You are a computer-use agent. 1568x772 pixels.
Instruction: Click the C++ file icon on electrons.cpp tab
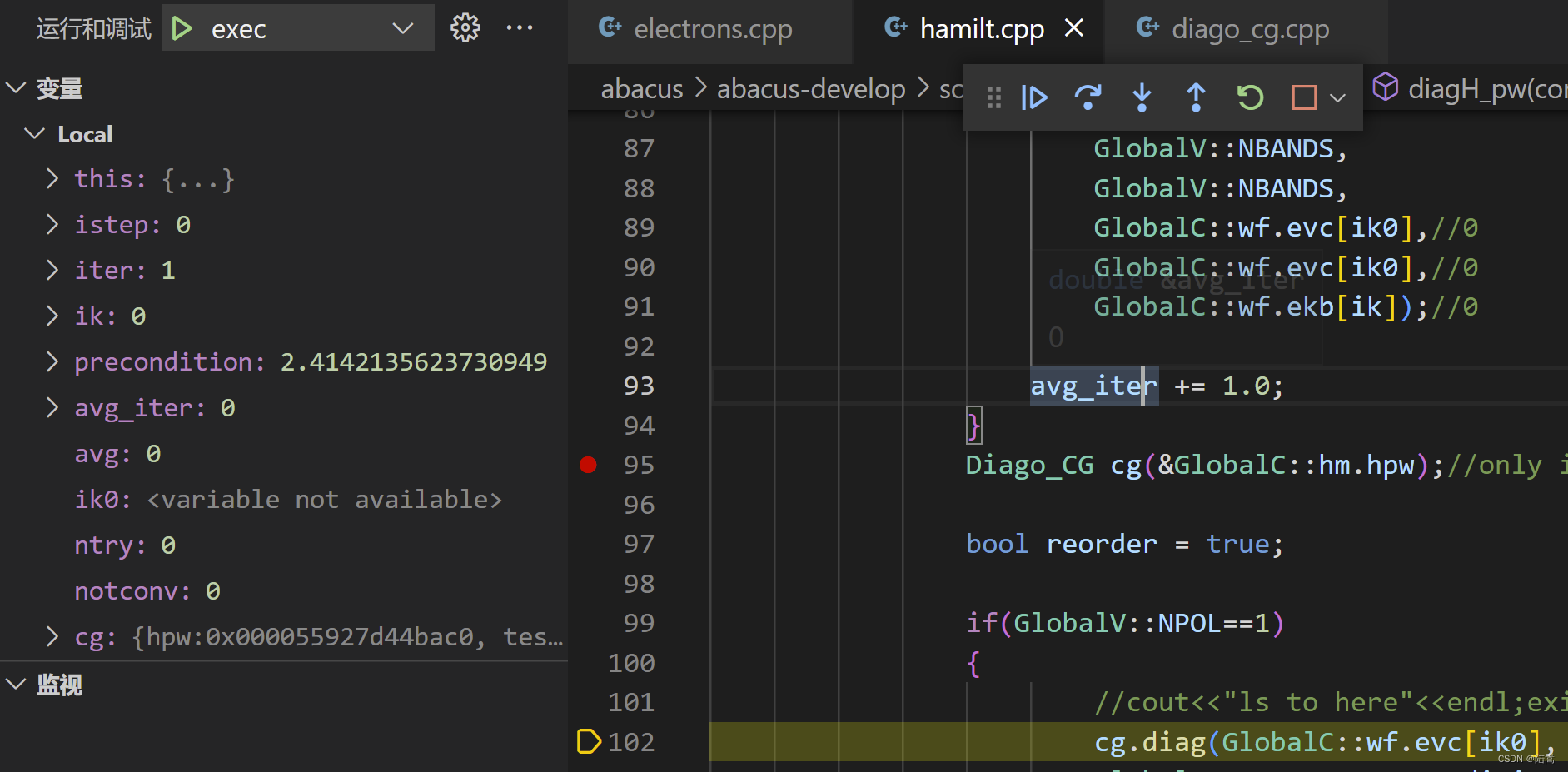tap(610, 27)
